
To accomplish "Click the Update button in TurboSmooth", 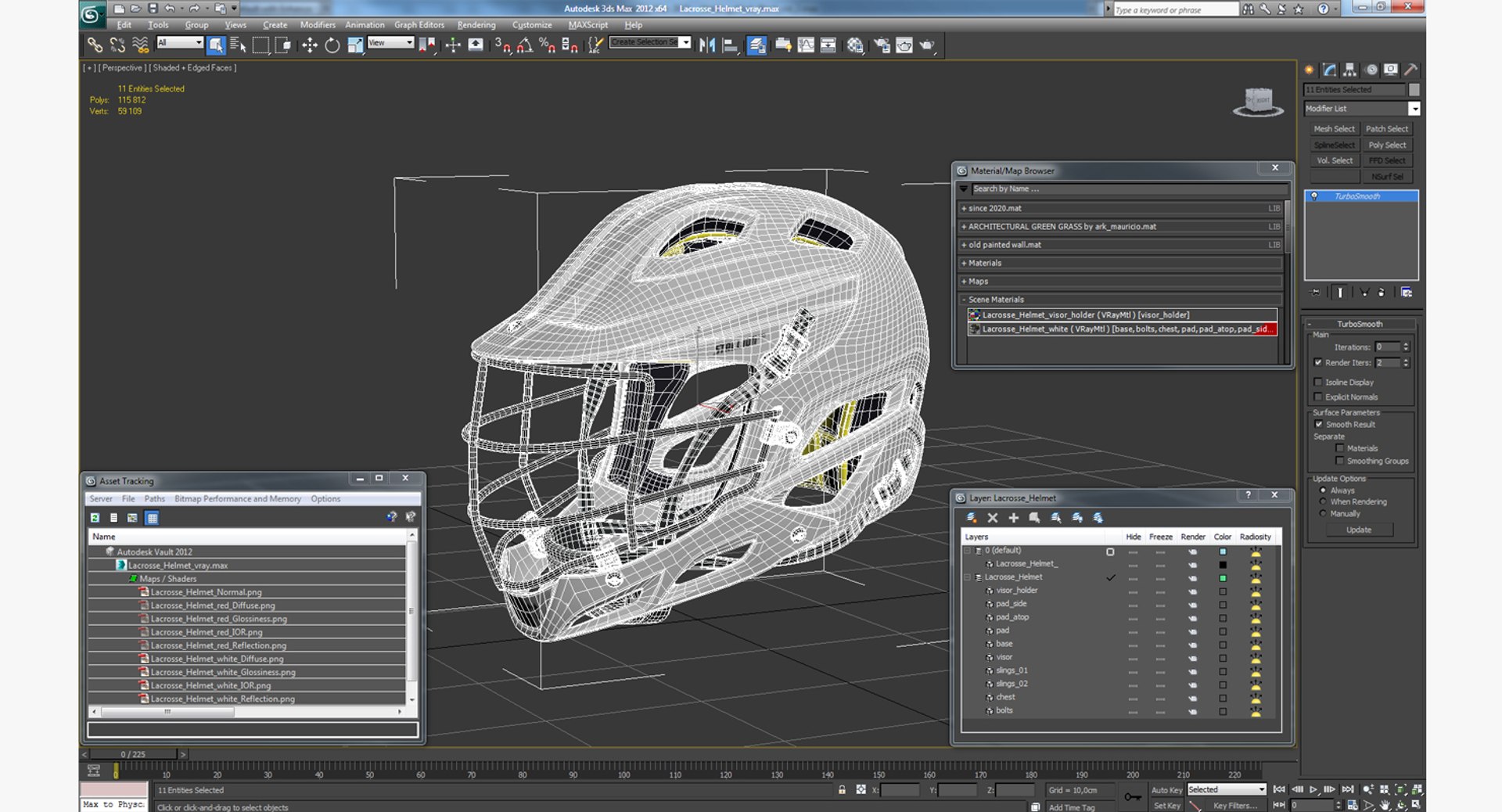I will pos(1359,530).
